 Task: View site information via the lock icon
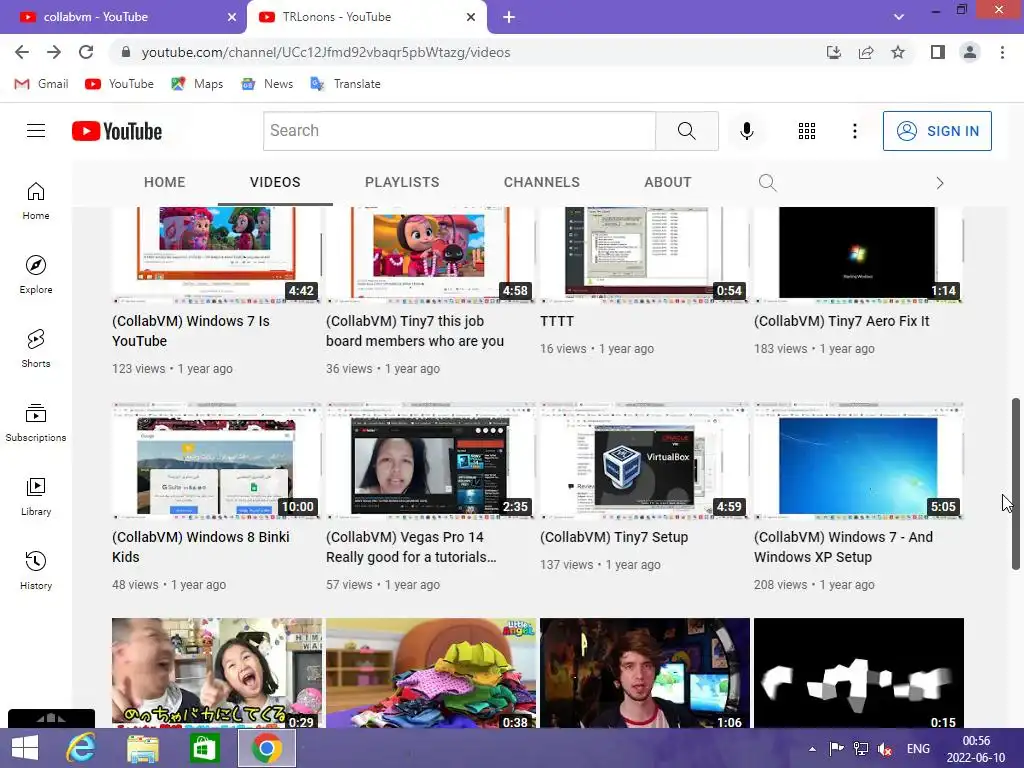(126, 52)
